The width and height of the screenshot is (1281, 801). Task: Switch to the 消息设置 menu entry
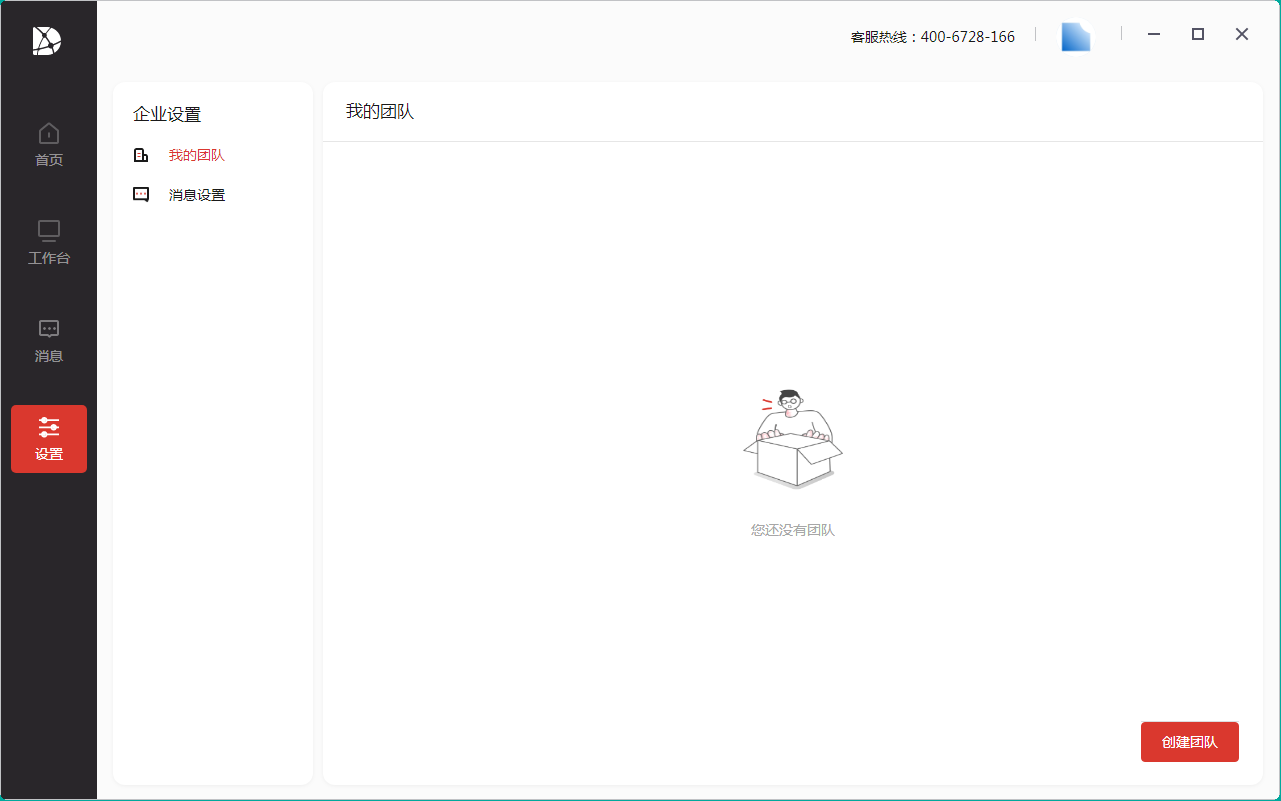click(x=197, y=195)
